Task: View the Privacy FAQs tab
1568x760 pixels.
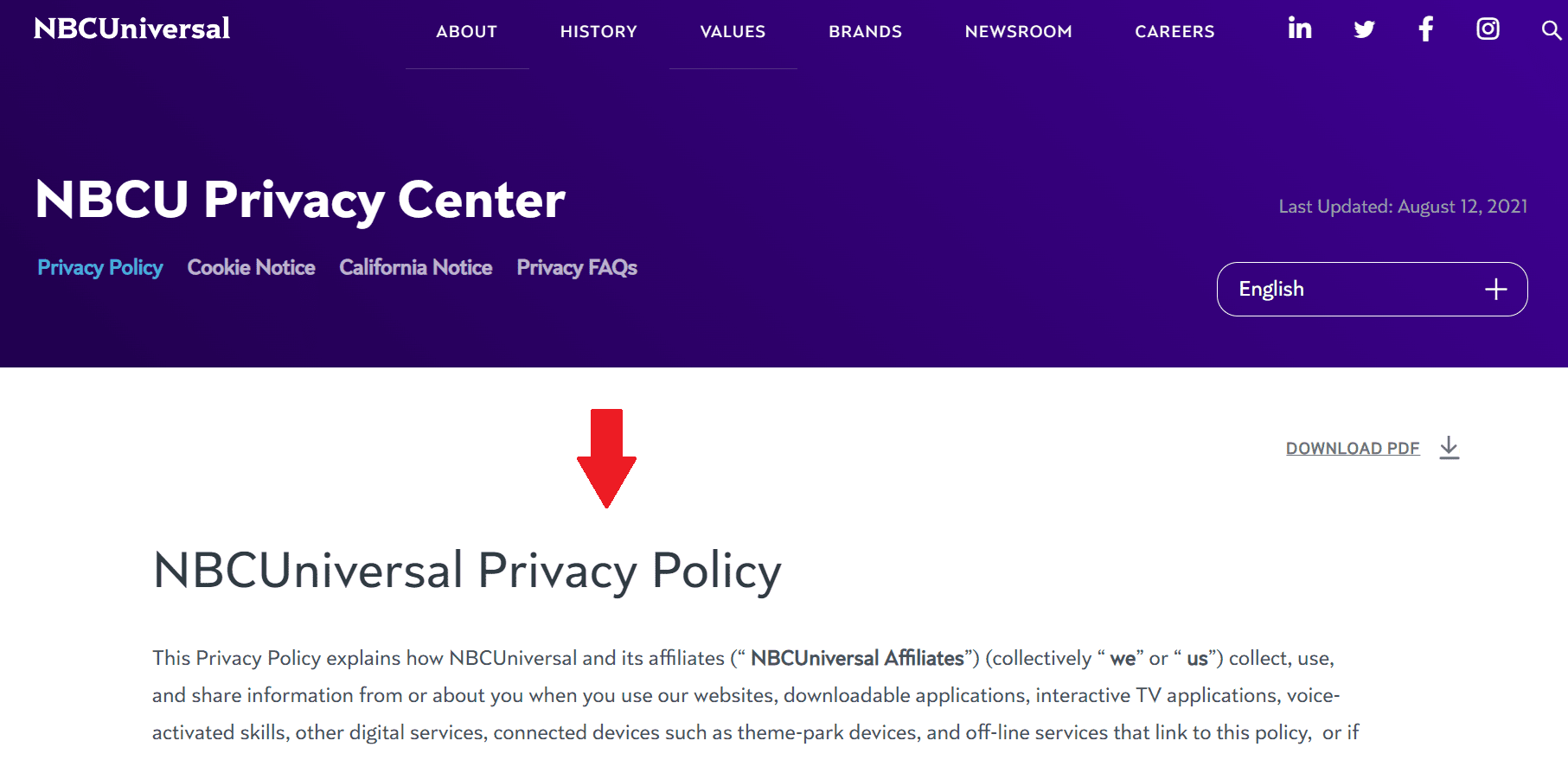Action: [x=577, y=268]
